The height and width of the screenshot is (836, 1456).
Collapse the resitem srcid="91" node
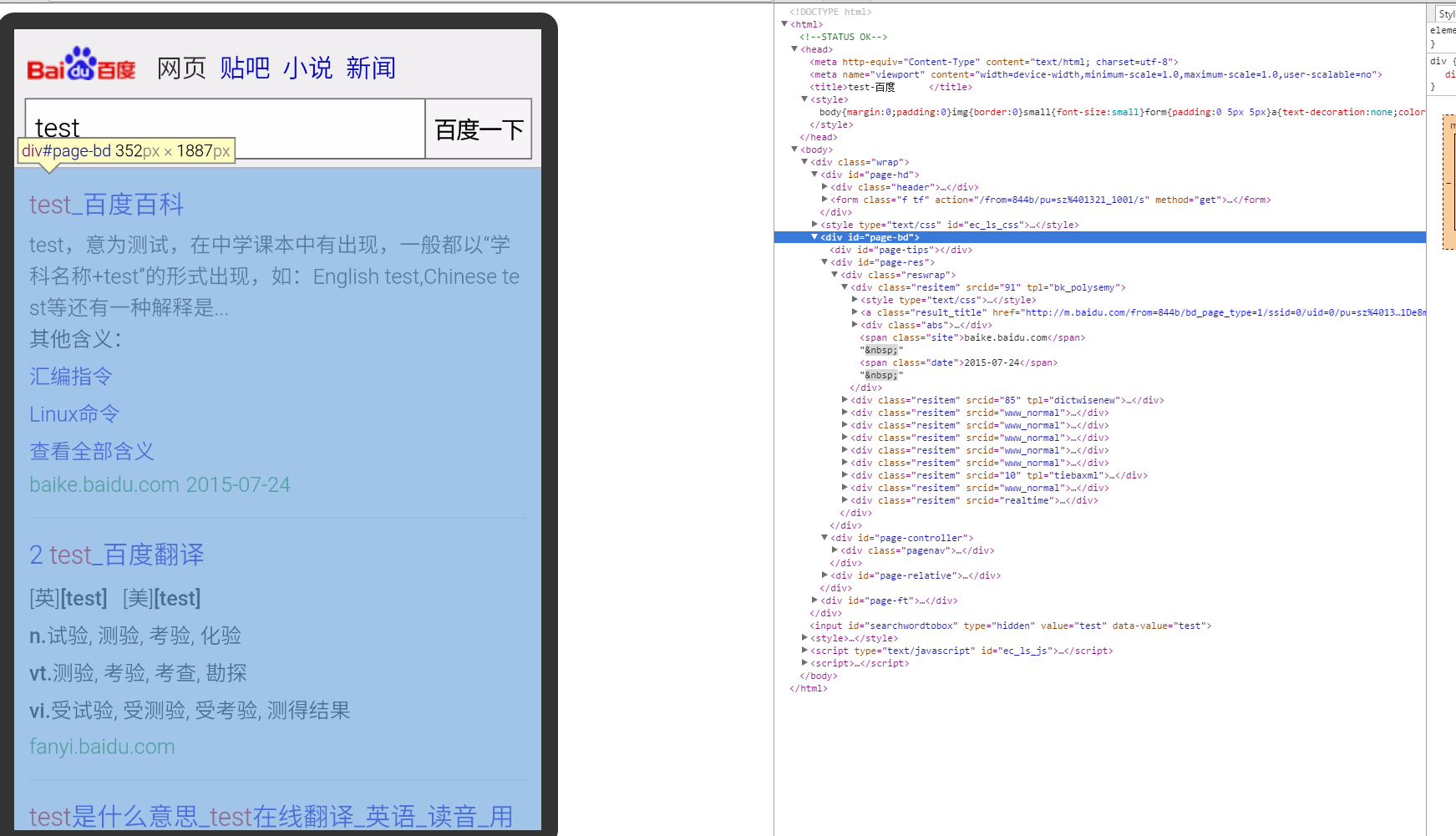(x=845, y=287)
